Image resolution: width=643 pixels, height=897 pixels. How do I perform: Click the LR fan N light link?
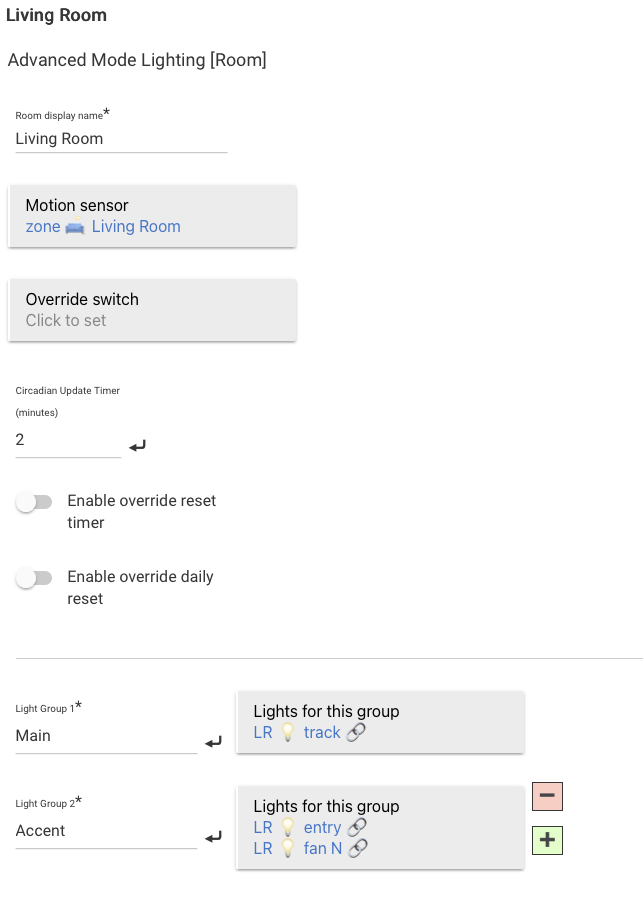point(297,848)
